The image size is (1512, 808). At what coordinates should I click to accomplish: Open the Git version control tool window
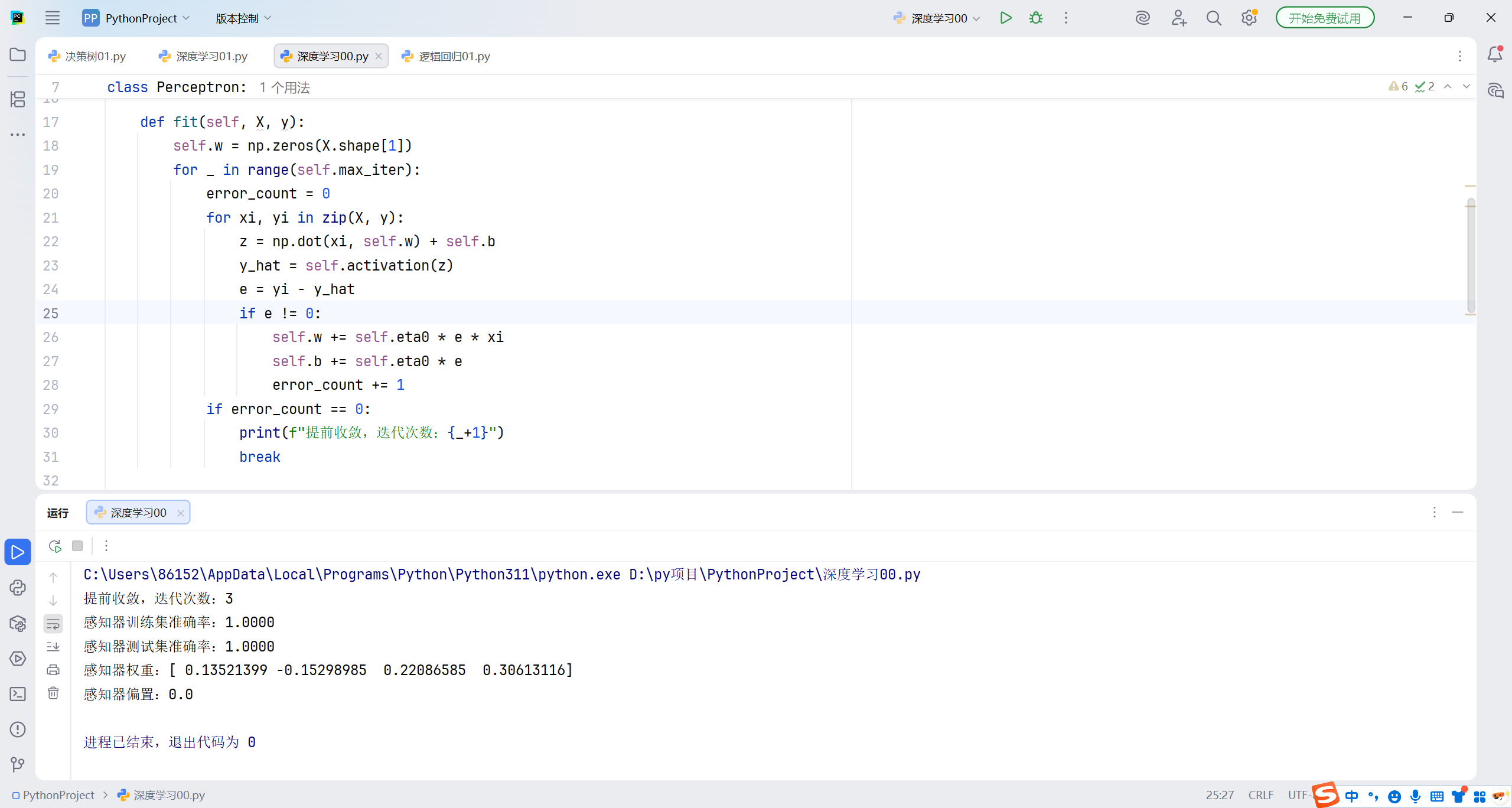18,765
